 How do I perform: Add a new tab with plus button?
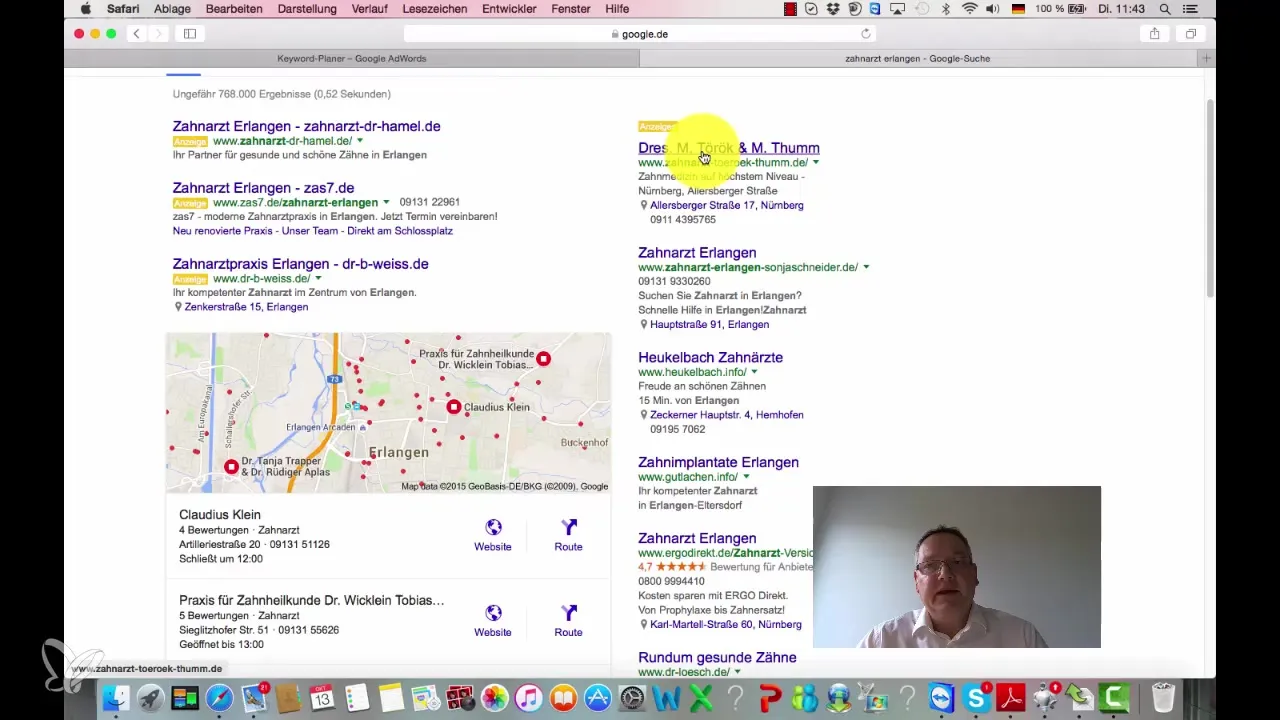[1206, 58]
